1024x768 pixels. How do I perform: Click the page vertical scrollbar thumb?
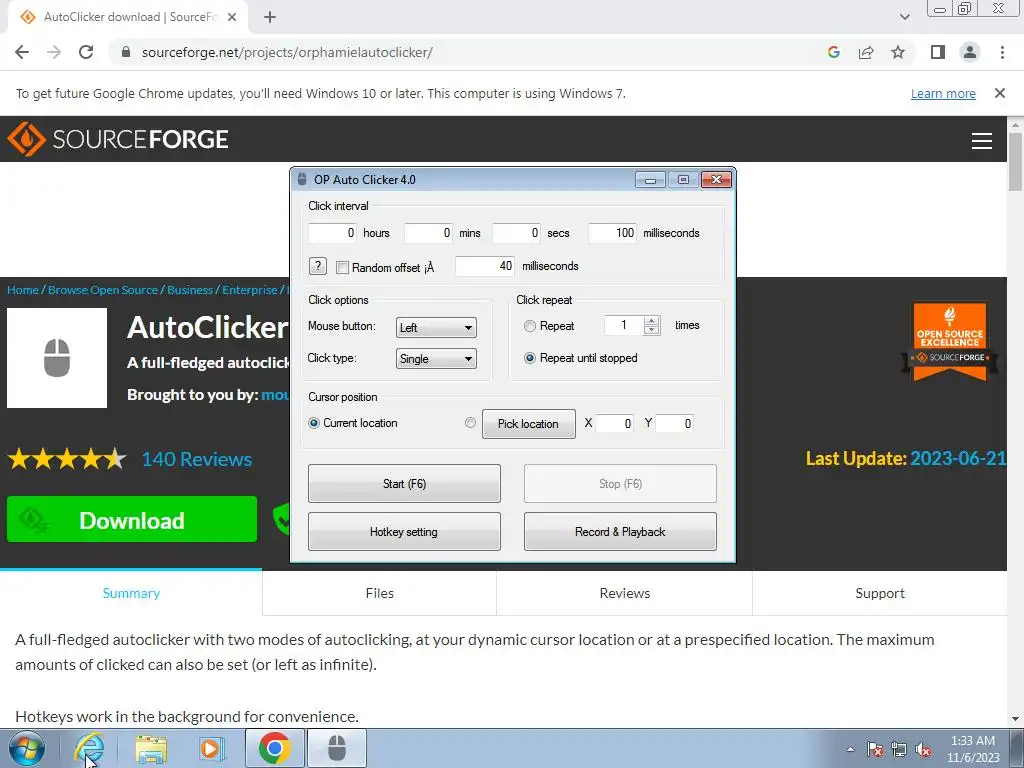[x=1015, y=162]
